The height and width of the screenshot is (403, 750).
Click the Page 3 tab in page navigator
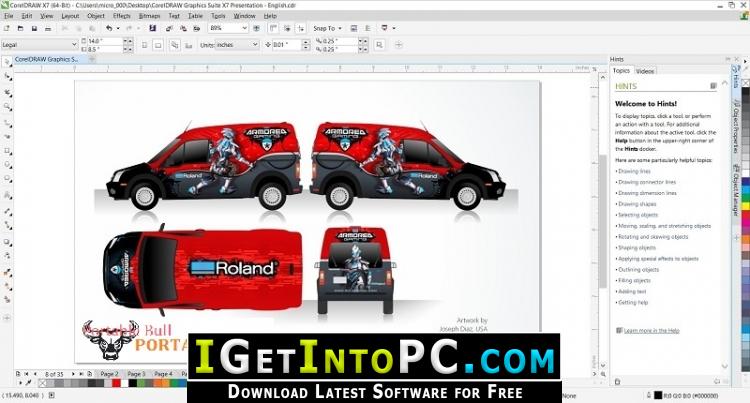(x=137, y=373)
